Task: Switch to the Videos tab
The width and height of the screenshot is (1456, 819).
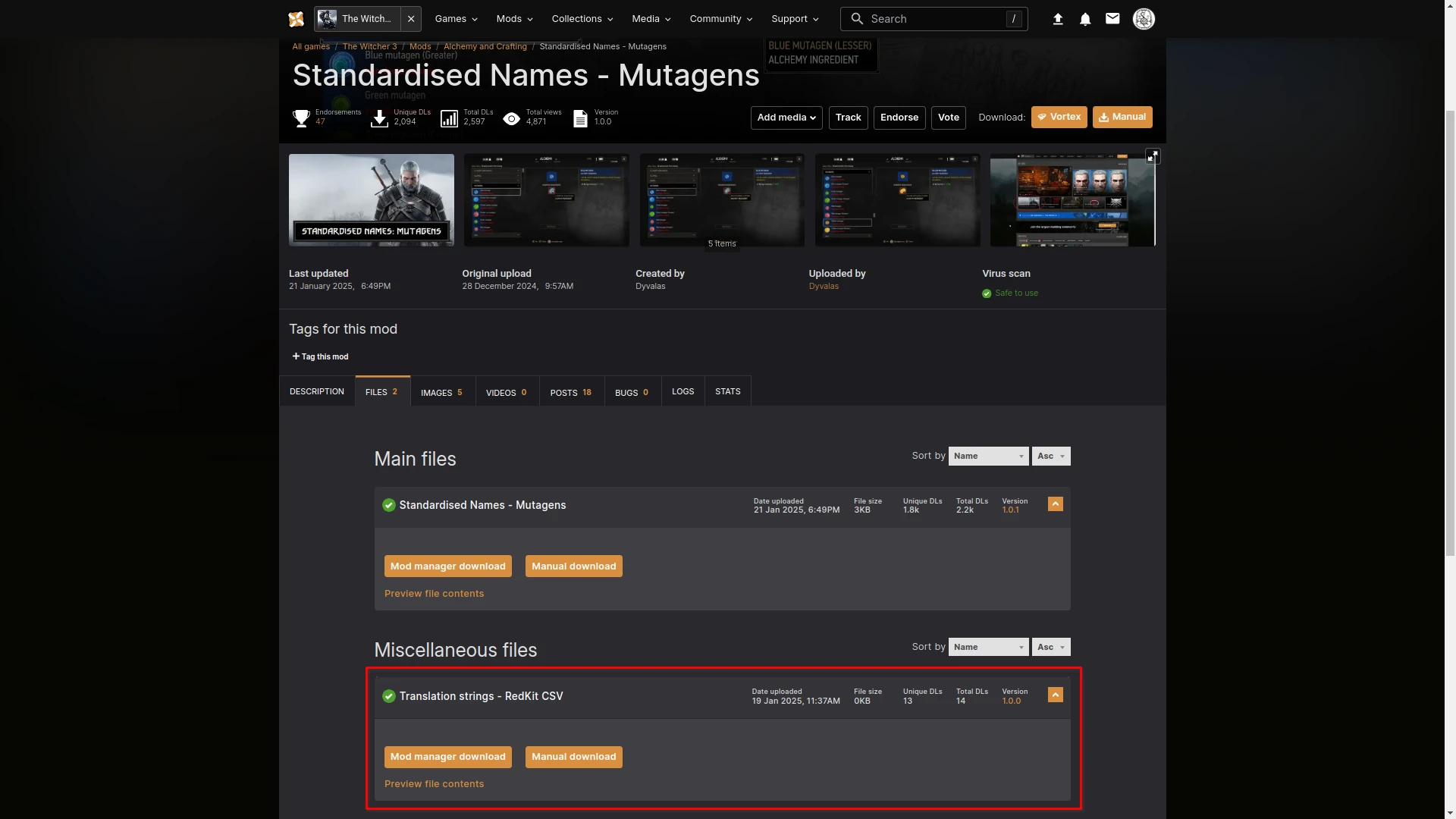Action: (x=507, y=392)
